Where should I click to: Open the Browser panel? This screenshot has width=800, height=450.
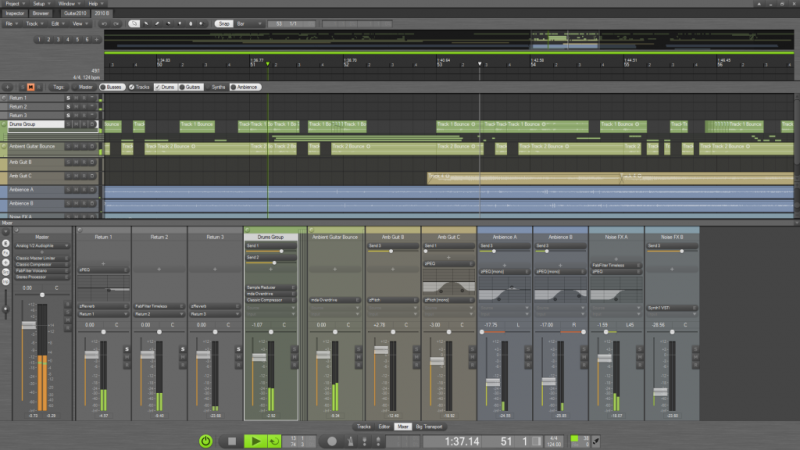coord(40,13)
